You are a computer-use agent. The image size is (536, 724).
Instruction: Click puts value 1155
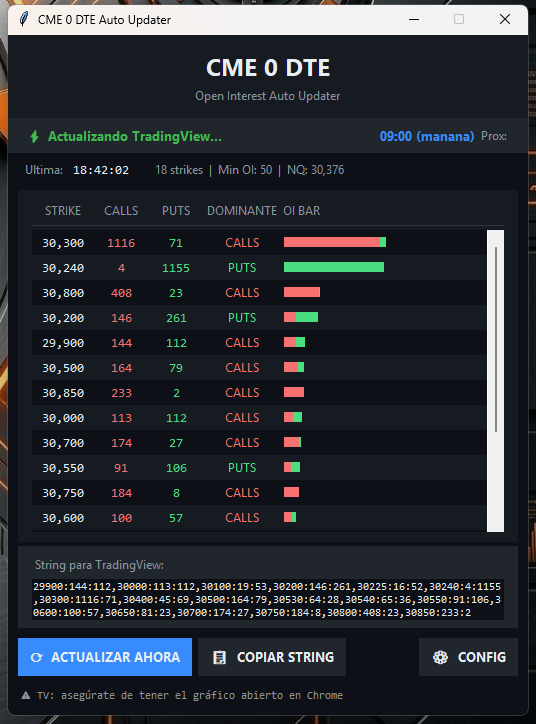click(176, 268)
